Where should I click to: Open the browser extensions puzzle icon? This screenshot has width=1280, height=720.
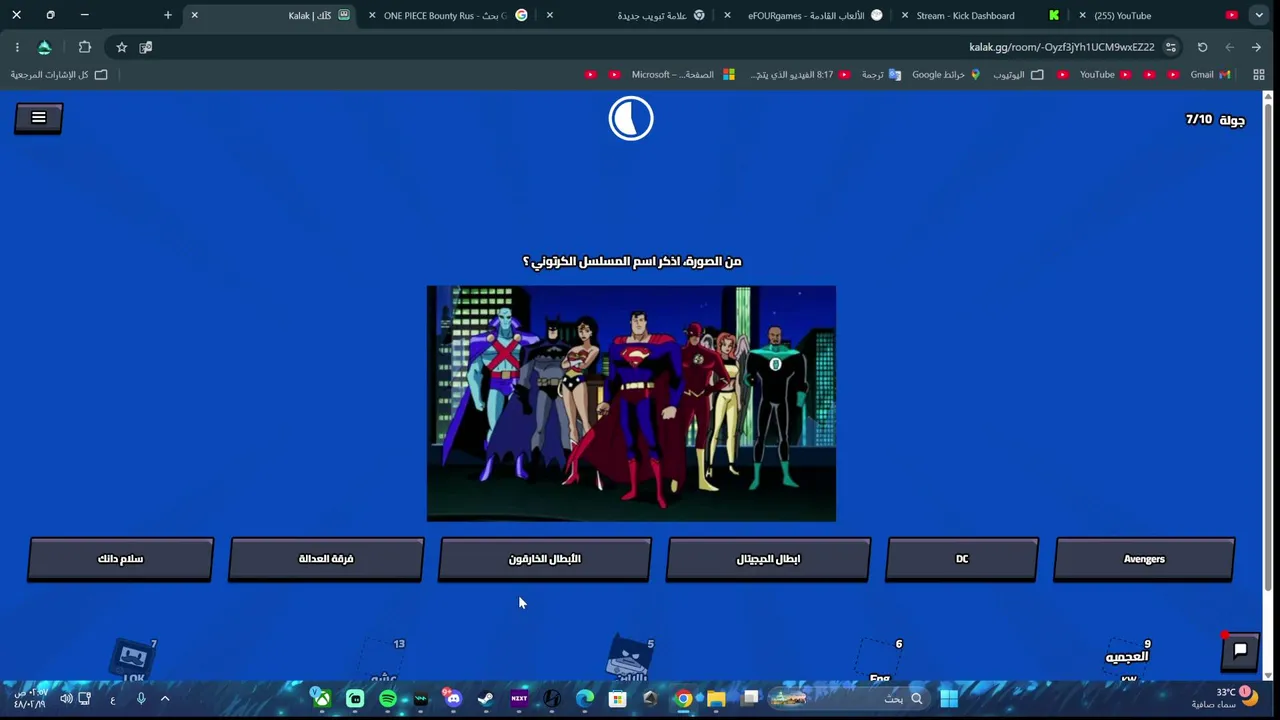84,47
